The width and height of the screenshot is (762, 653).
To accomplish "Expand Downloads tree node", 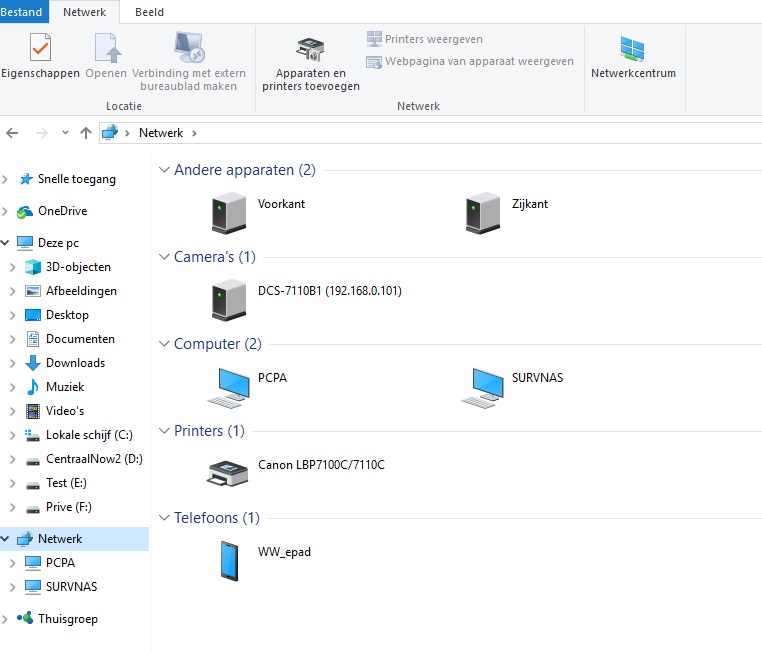I will [x=13, y=363].
